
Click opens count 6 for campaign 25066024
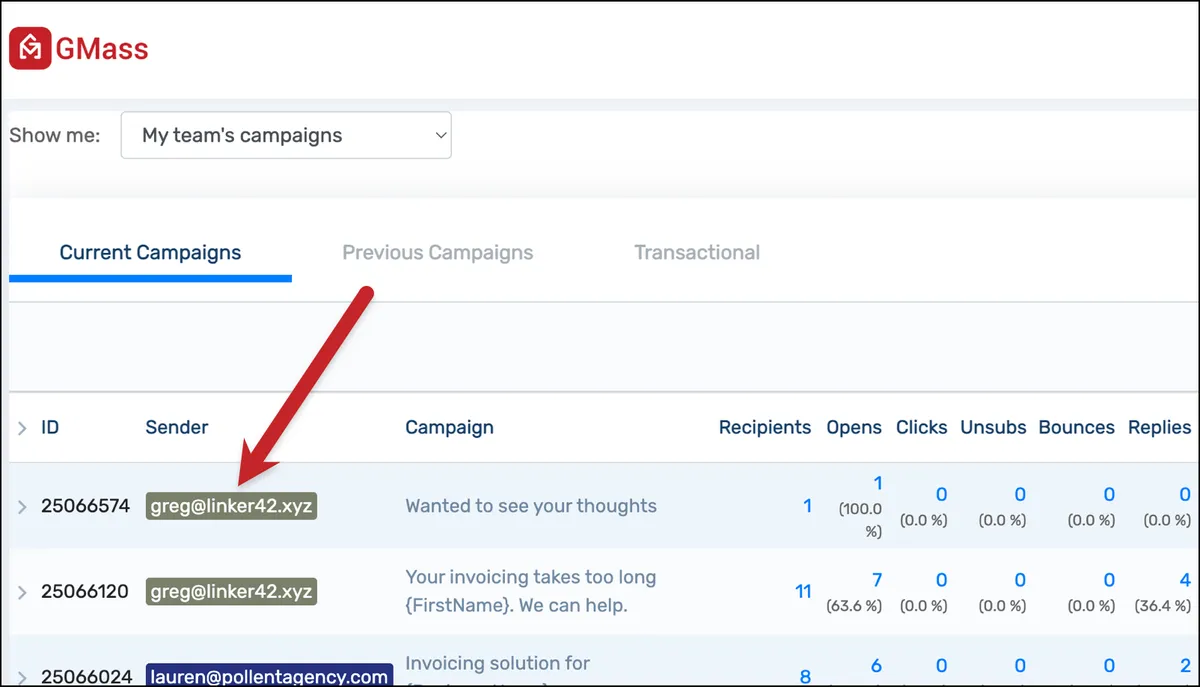(x=877, y=666)
